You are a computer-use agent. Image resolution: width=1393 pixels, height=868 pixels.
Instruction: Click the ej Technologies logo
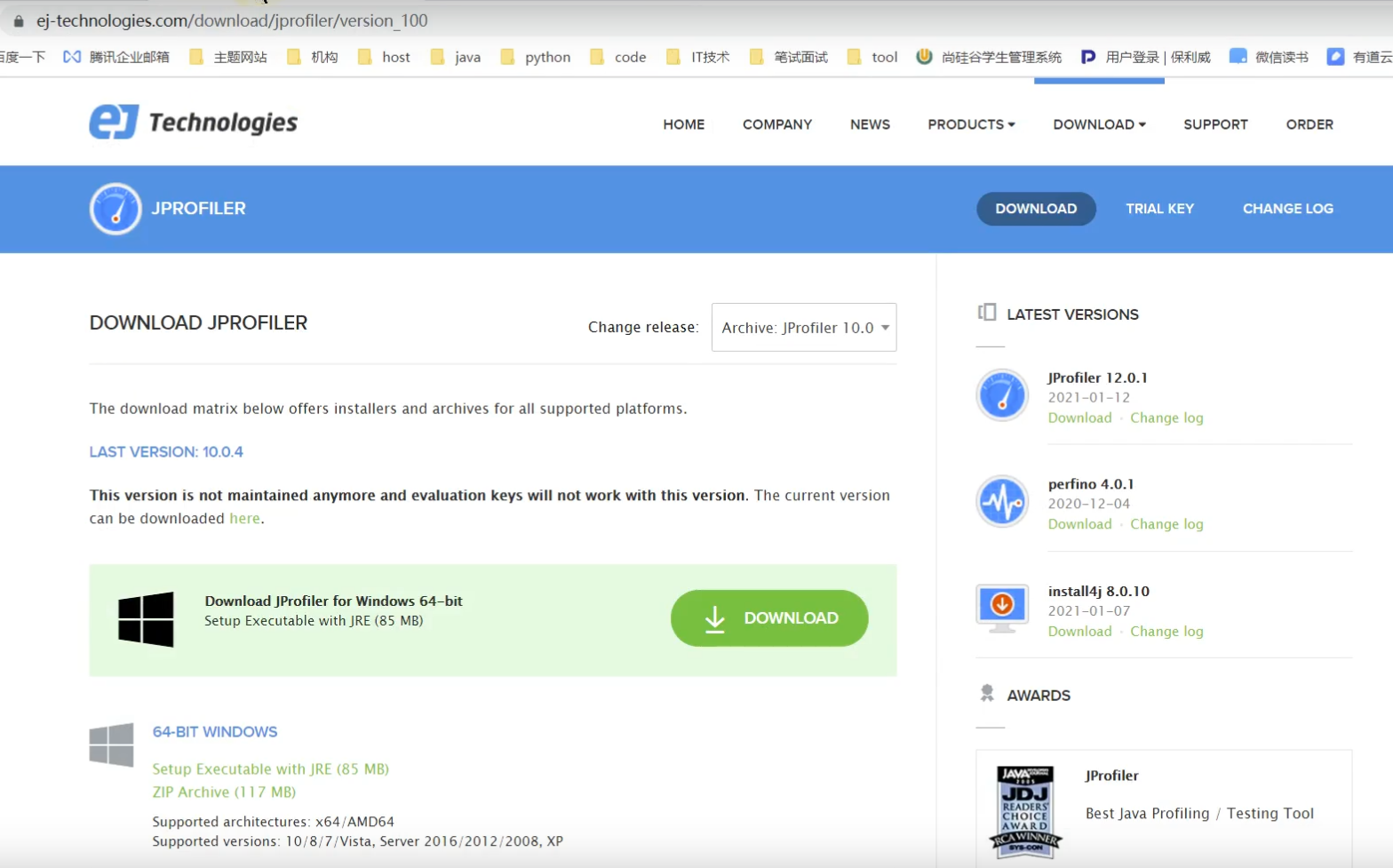click(x=194, y=123)
